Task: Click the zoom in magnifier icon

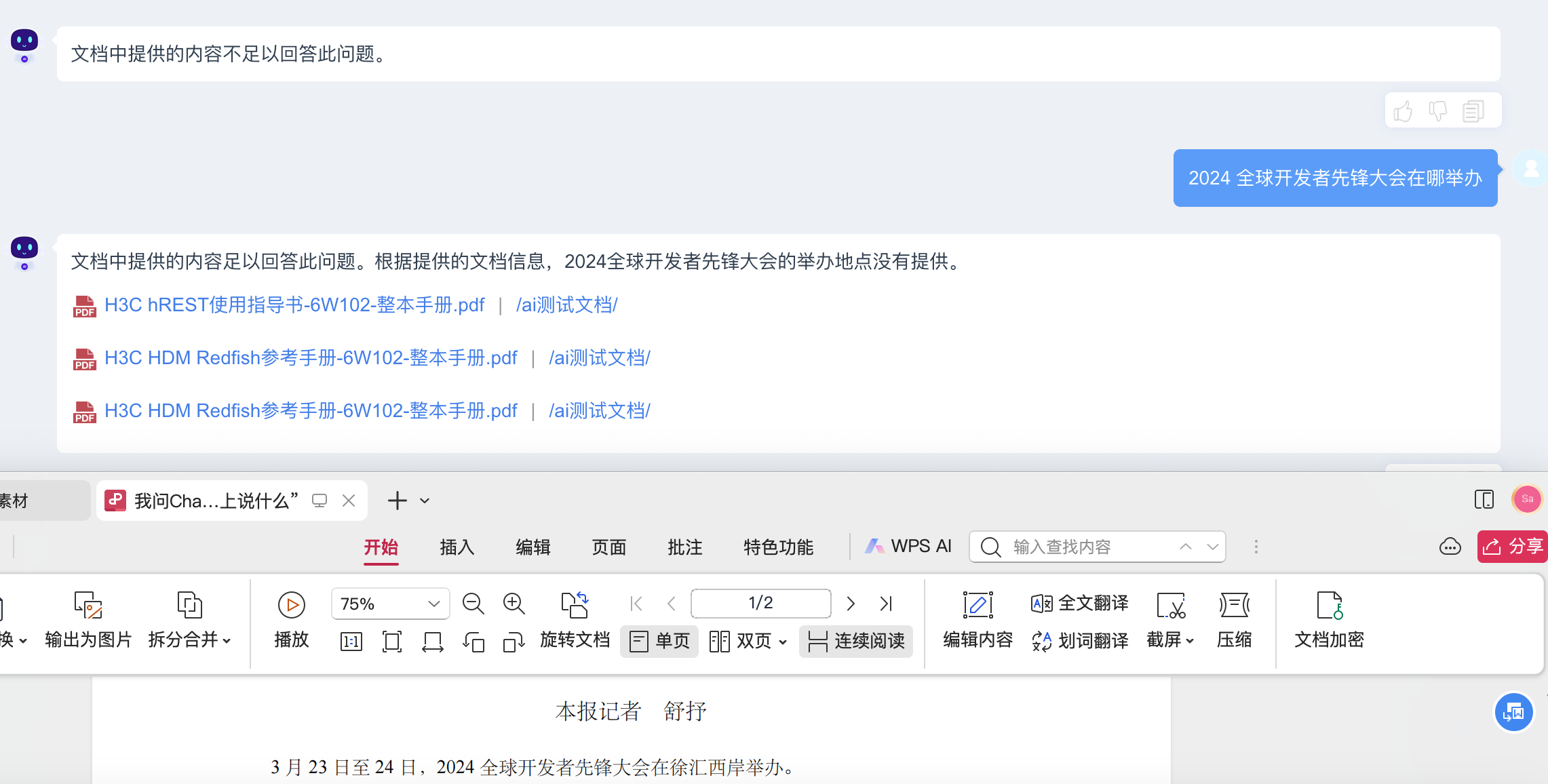Action: coord(514,604)
